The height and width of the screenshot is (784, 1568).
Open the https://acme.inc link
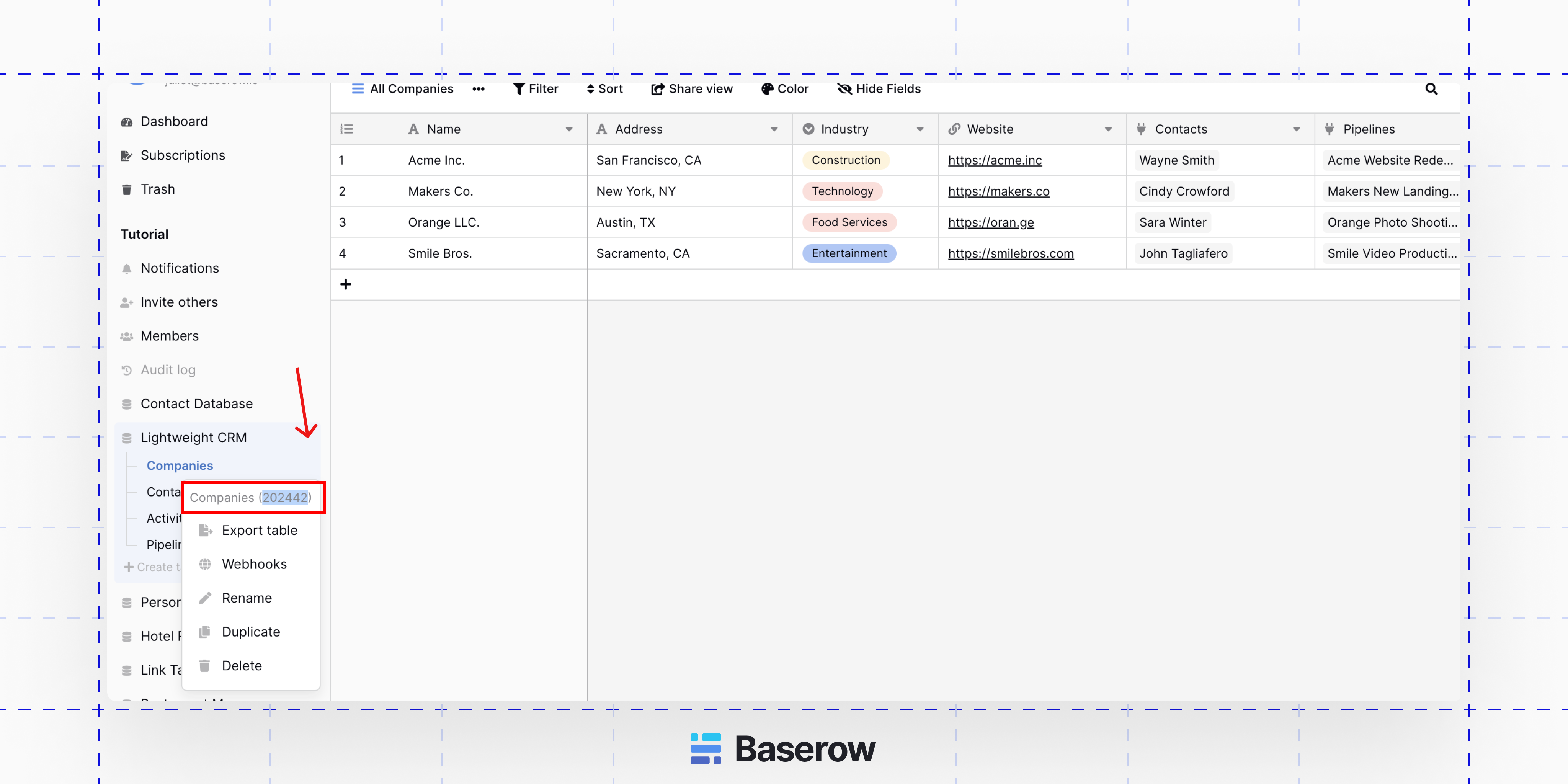pos(995,160)
